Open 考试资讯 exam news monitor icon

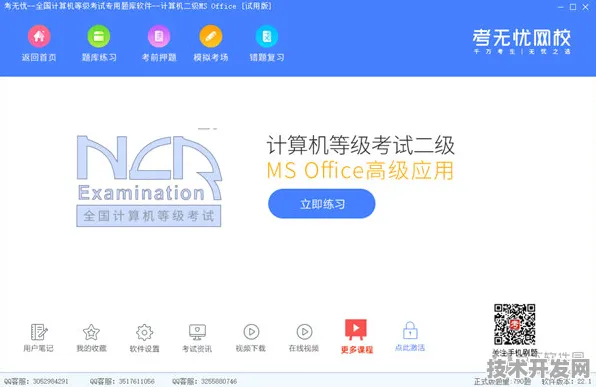[197, 332]
